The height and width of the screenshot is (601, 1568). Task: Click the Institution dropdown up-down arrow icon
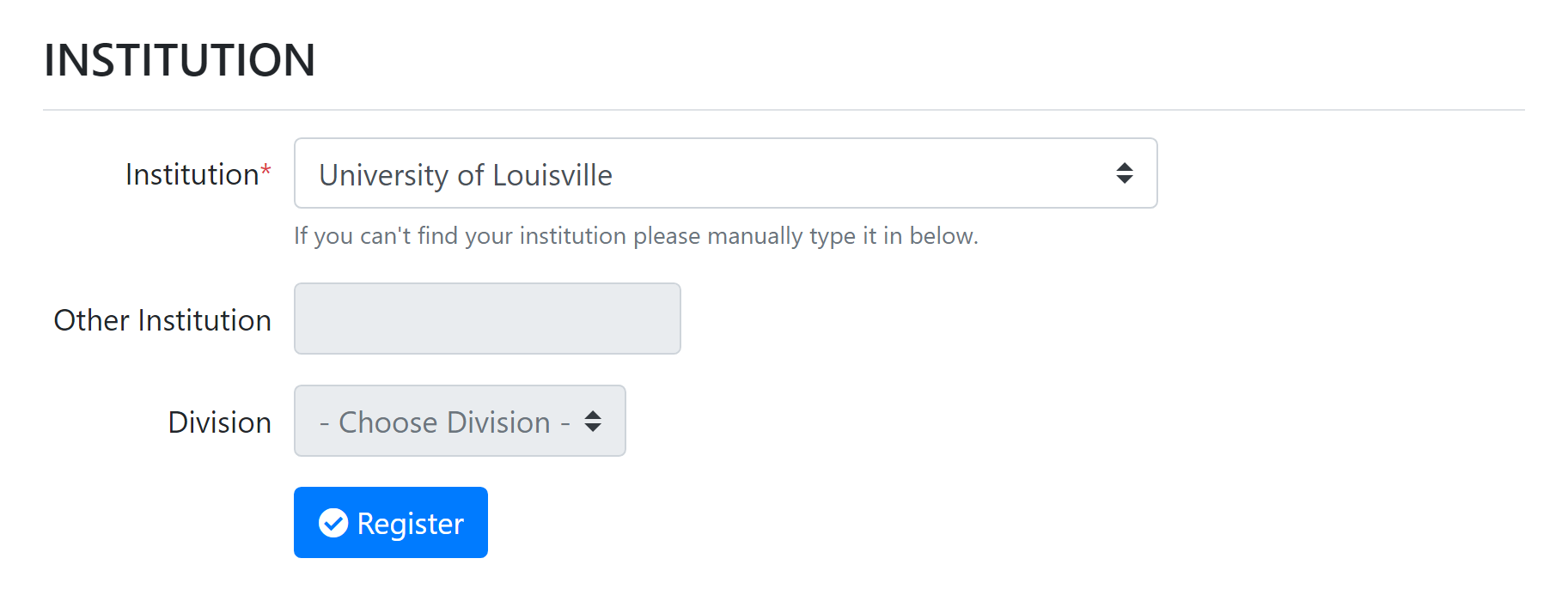(x=1124, y=173)
